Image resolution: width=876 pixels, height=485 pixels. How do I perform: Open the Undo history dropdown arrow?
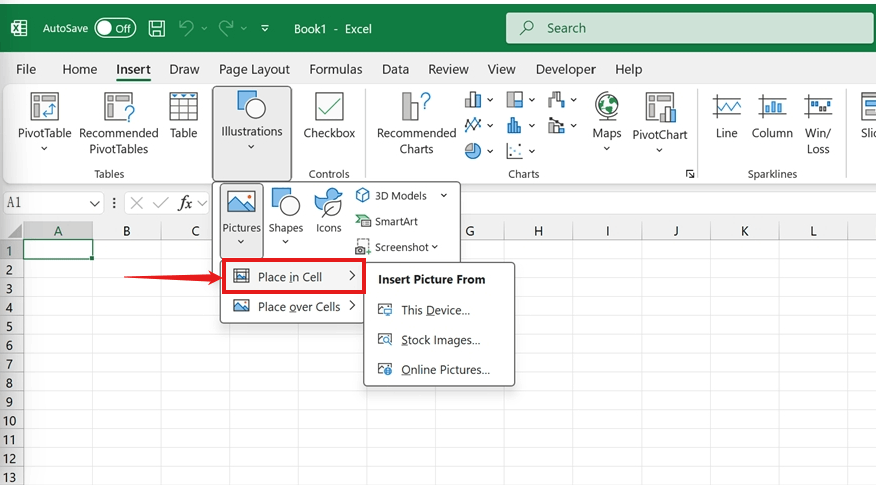[x=204, y=28]
